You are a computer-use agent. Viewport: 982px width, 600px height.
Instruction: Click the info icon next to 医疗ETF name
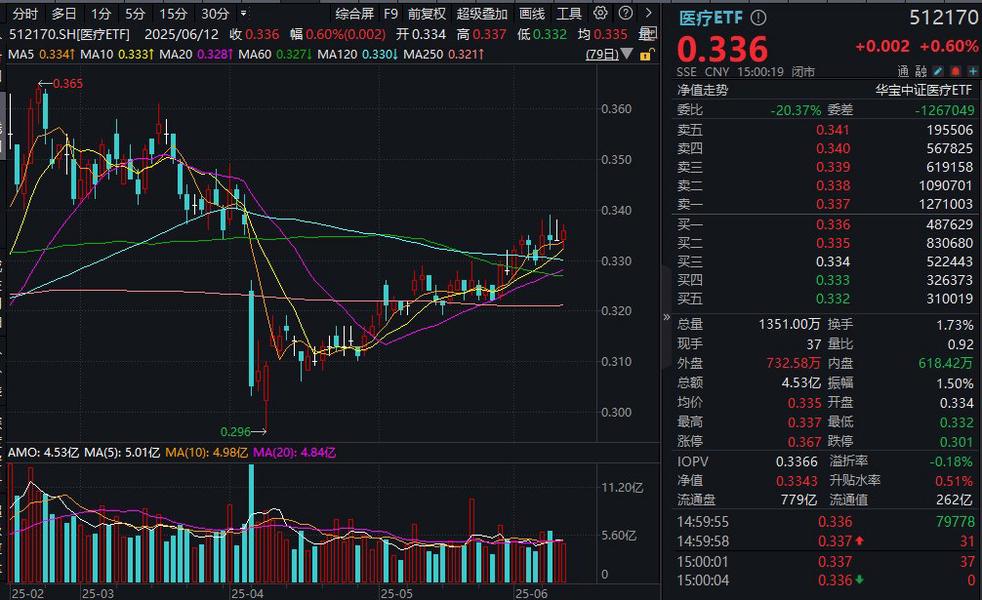tap(760, 15)
